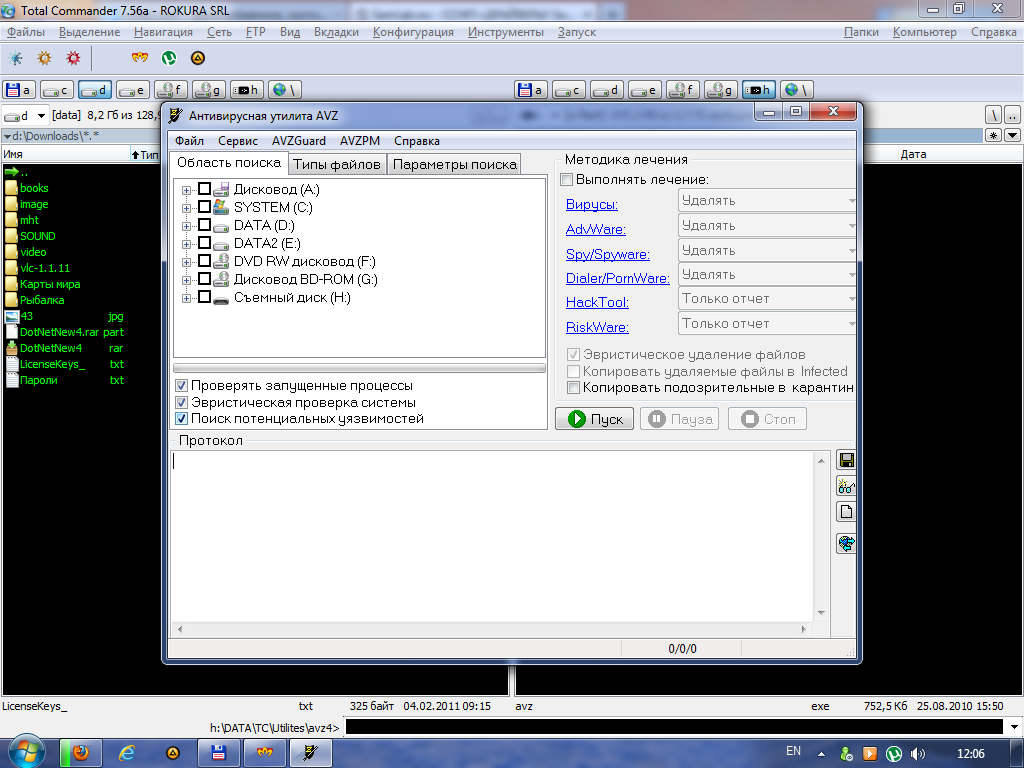Expand the DATA (D:) tree node
1024x768 pixels.
click(x=187, y=227)
